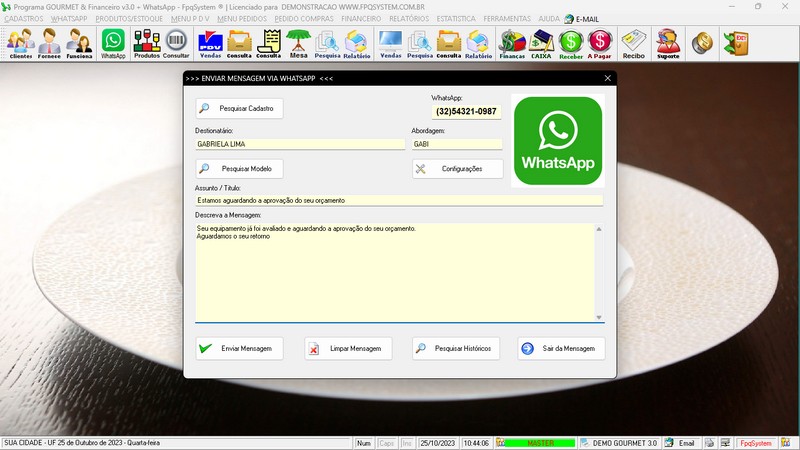Open the PDV Vendas icon

[x=210, y=44]
